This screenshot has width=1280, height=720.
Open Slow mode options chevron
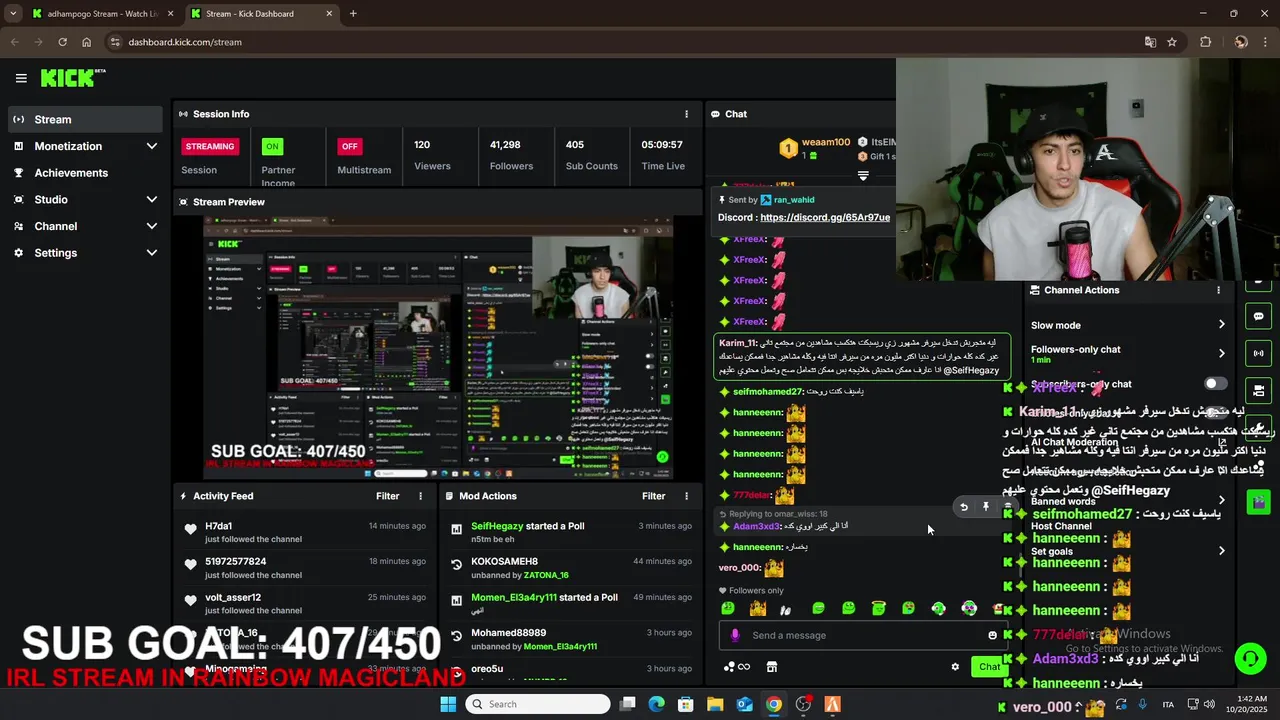[x=1221, y=325]
